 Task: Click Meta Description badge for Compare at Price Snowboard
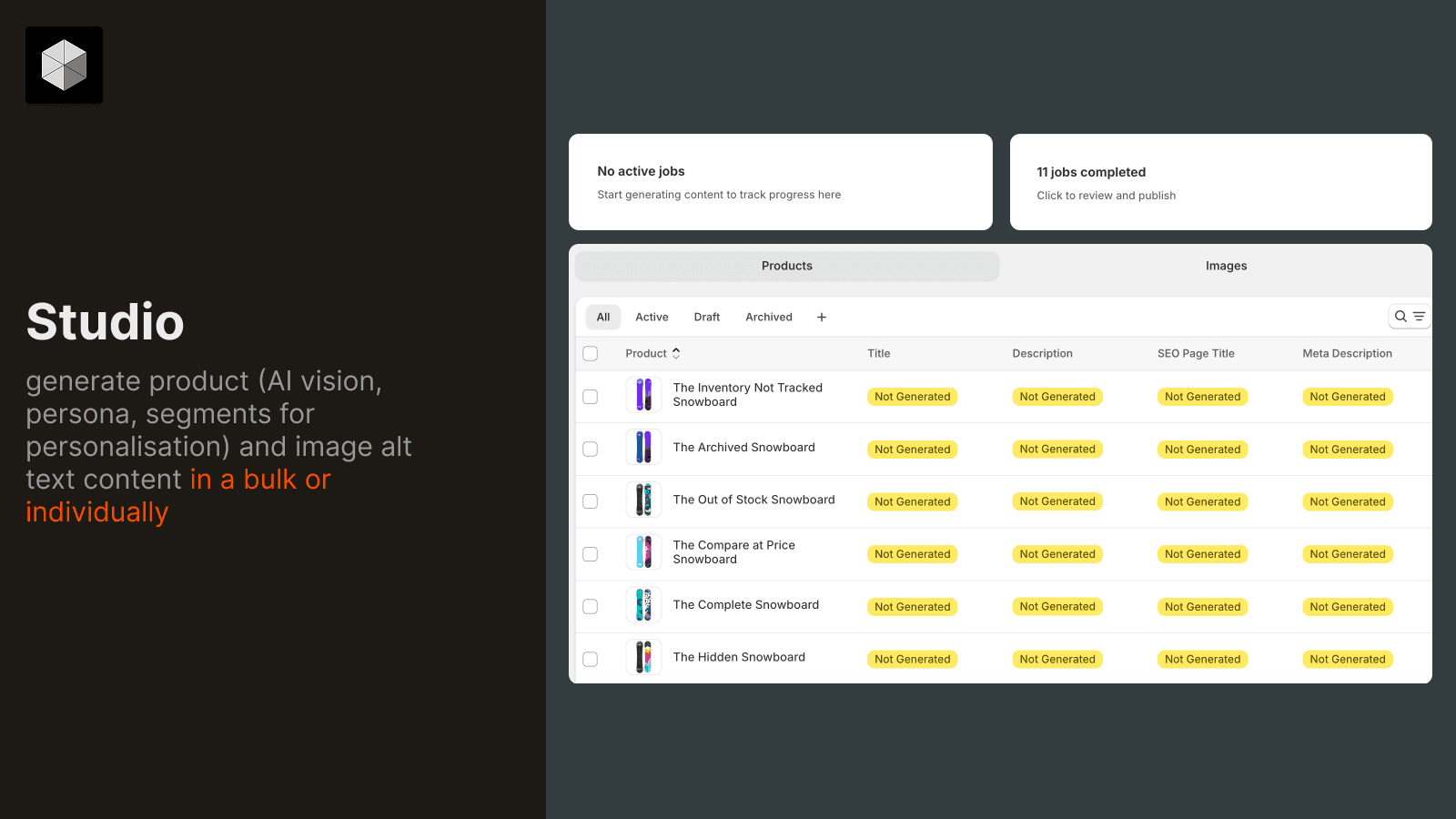pos(1348,554)
